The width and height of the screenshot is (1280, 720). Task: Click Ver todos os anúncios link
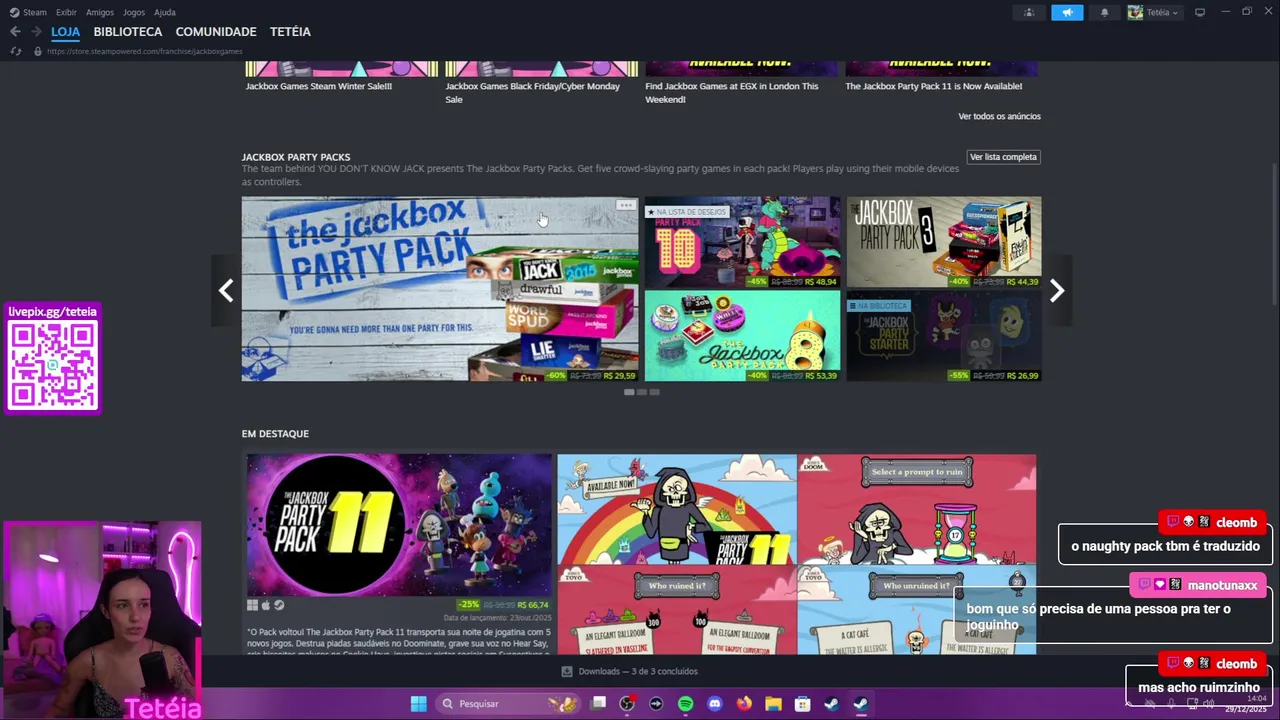(999, 116)
